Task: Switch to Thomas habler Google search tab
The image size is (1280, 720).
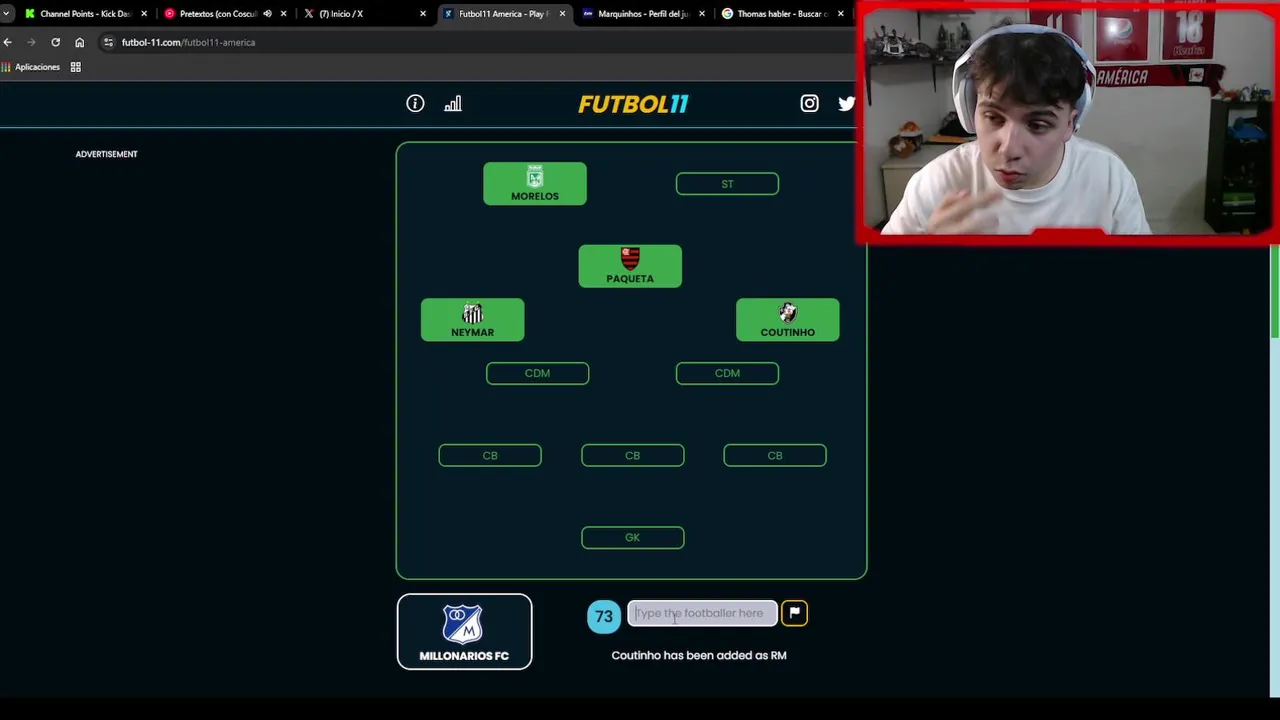Action: (782, 14)
